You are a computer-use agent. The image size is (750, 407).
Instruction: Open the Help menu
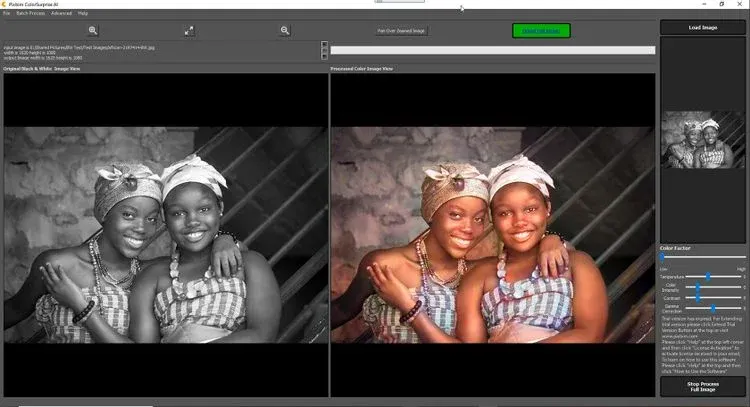[83, 13]
